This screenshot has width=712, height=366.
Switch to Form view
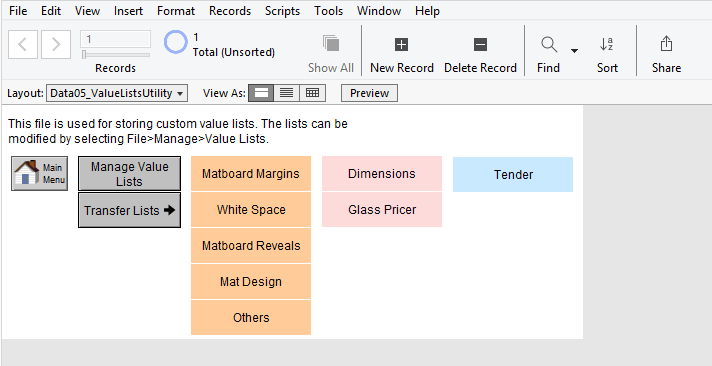(261, 93)
